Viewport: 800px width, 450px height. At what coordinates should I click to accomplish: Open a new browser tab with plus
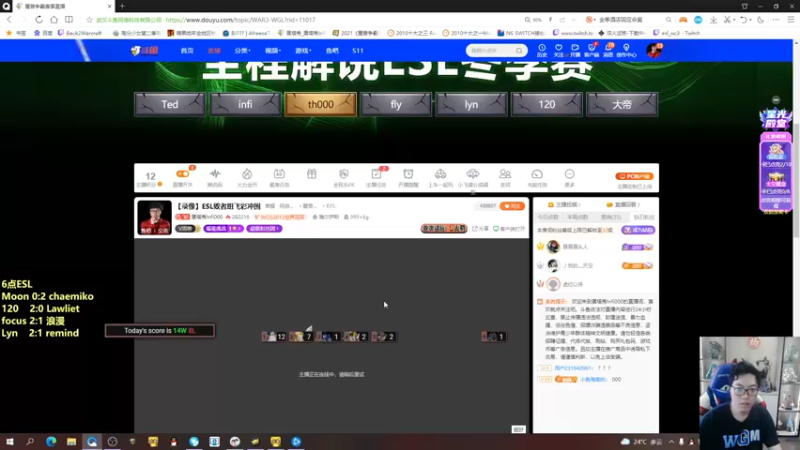(122, 6)
